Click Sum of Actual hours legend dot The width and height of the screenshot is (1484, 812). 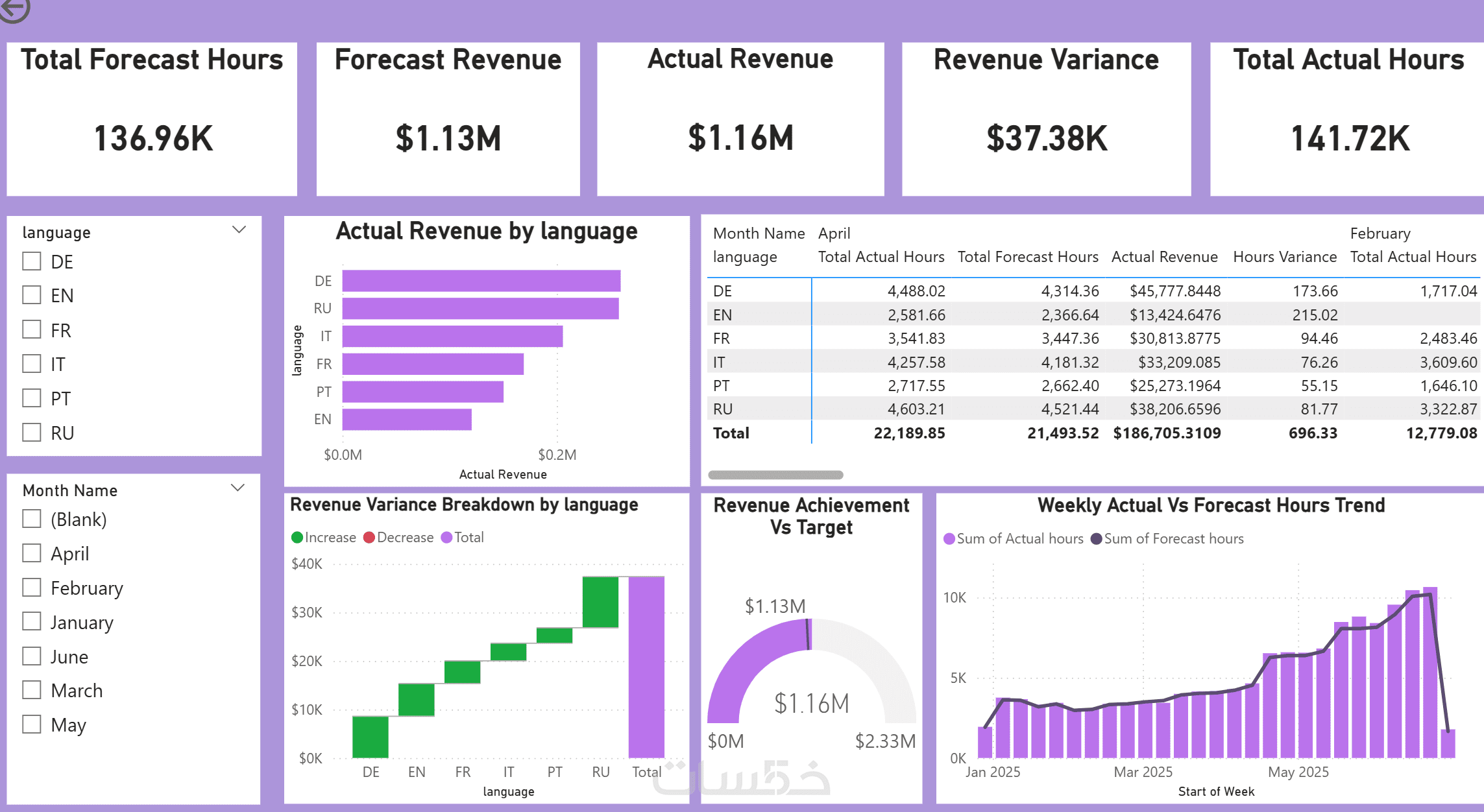[949, 539]
